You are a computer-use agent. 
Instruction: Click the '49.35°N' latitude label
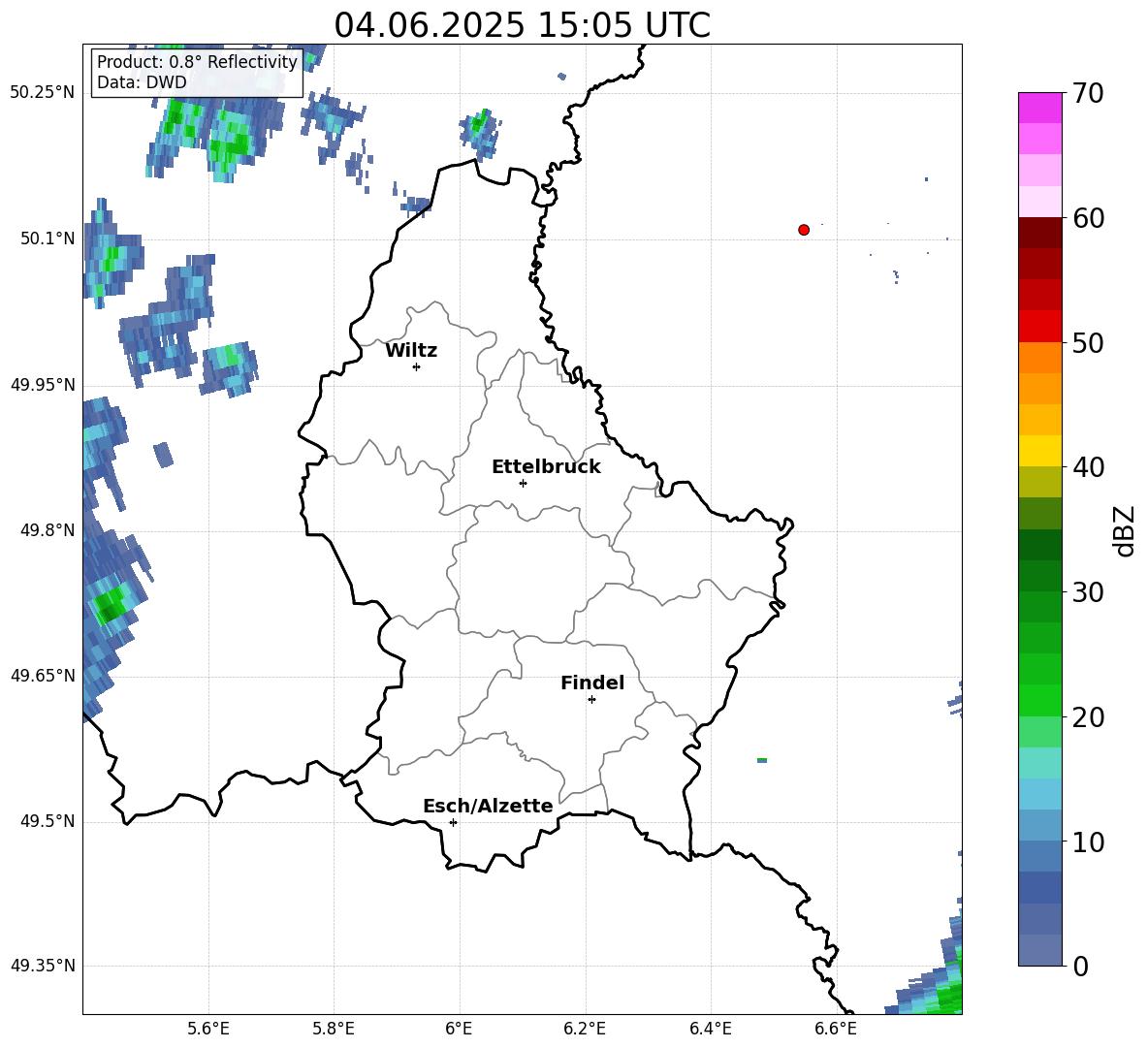pos(43,966)
